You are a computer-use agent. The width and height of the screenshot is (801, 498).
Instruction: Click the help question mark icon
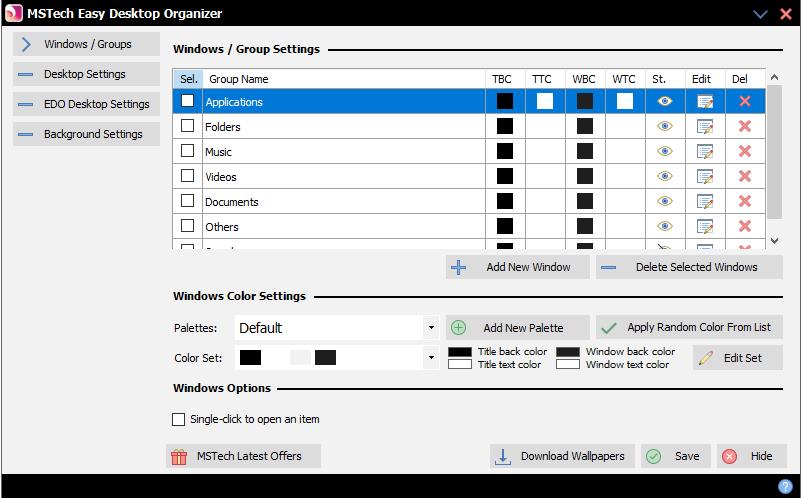click(785, 486)
